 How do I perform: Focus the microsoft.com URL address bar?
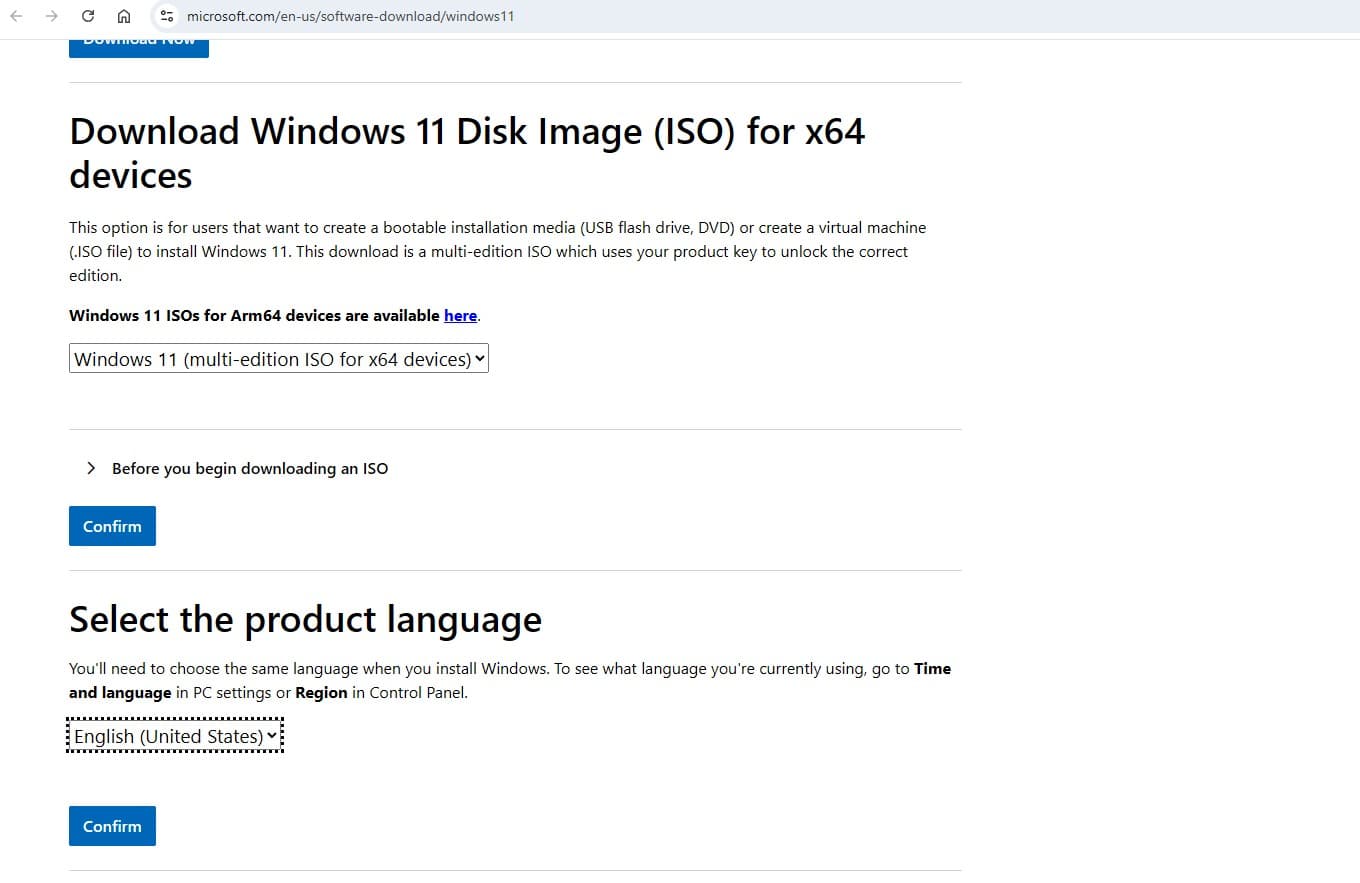(350, 16)
